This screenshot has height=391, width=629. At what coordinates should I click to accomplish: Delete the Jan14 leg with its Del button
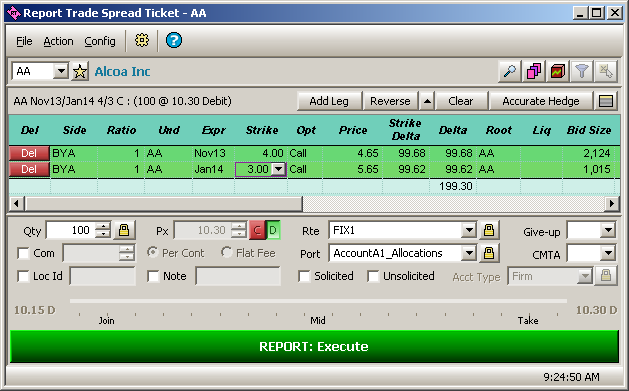[x=29, y=169]
